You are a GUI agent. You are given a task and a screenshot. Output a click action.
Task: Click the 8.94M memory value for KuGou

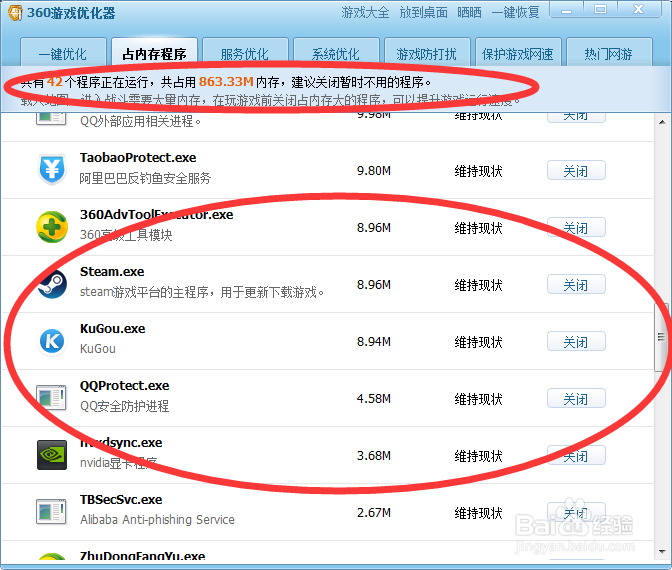tap(374, 342)
